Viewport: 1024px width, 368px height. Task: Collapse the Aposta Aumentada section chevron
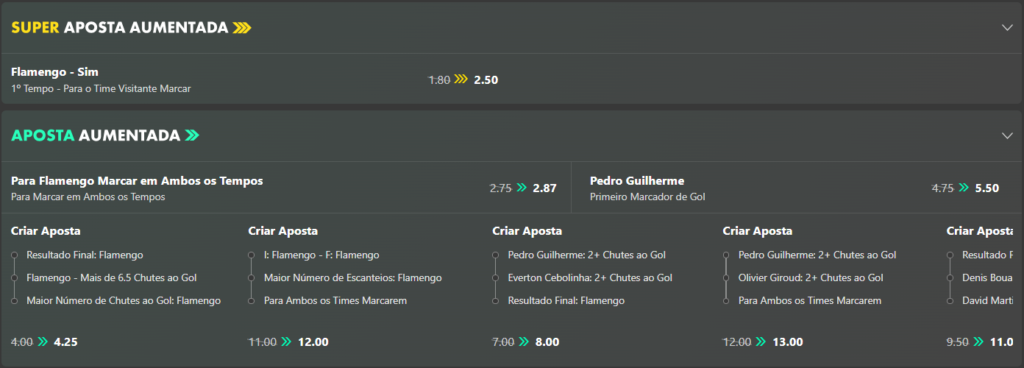coord(1007,136)
